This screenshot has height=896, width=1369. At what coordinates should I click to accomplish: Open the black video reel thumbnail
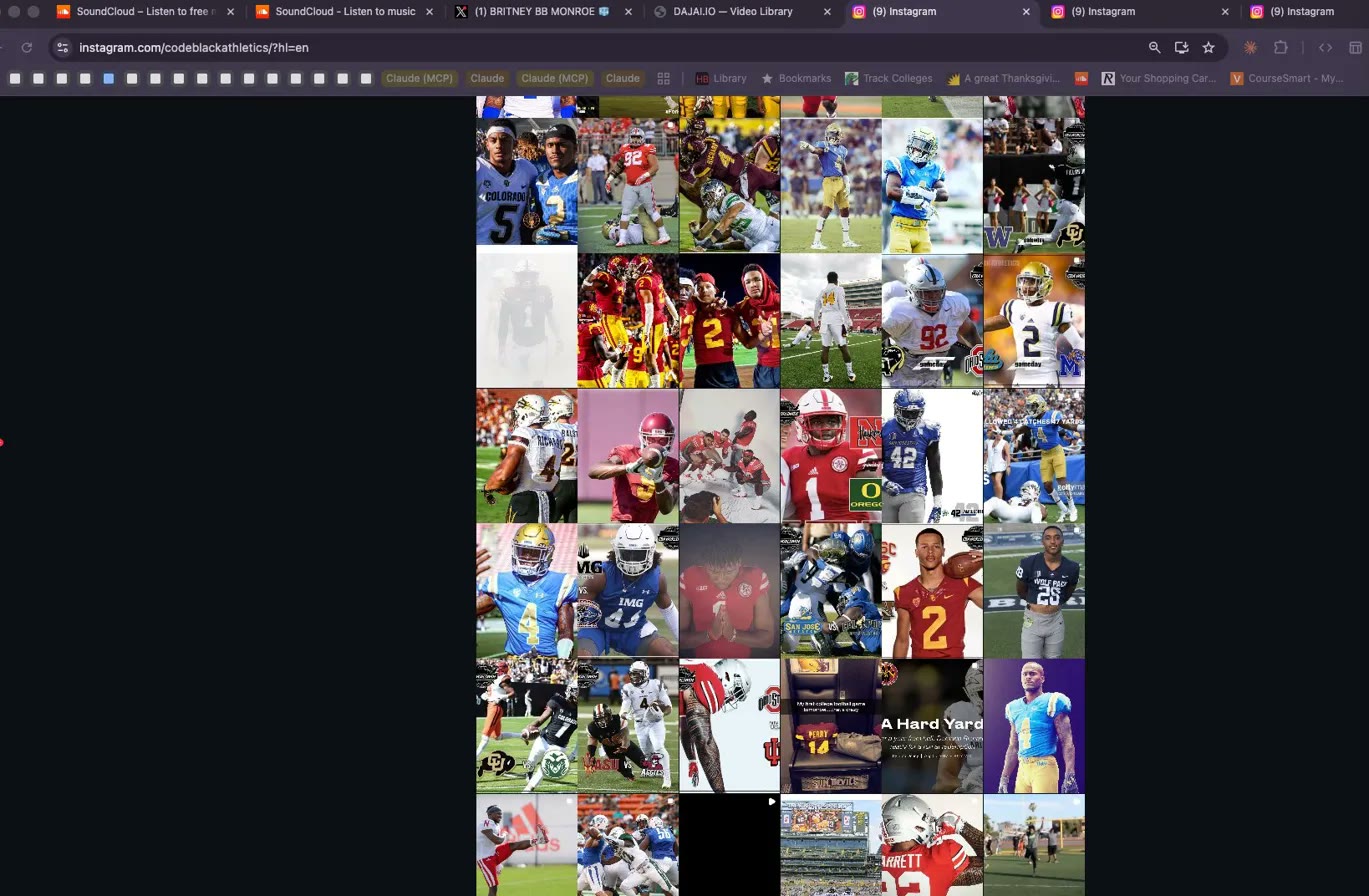coord(729,845)
